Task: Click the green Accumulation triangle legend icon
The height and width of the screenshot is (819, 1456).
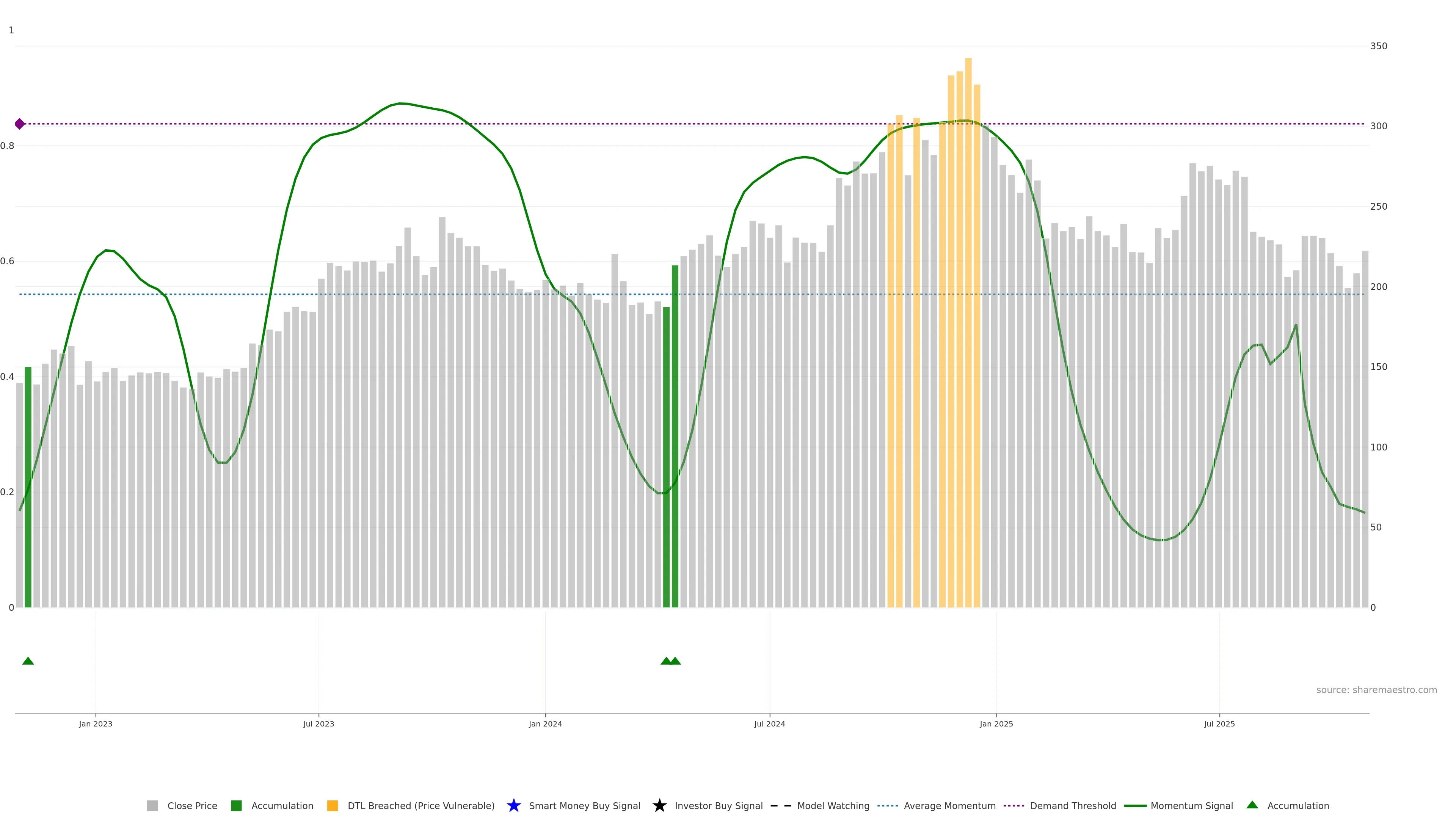Action: point(1252,805)
